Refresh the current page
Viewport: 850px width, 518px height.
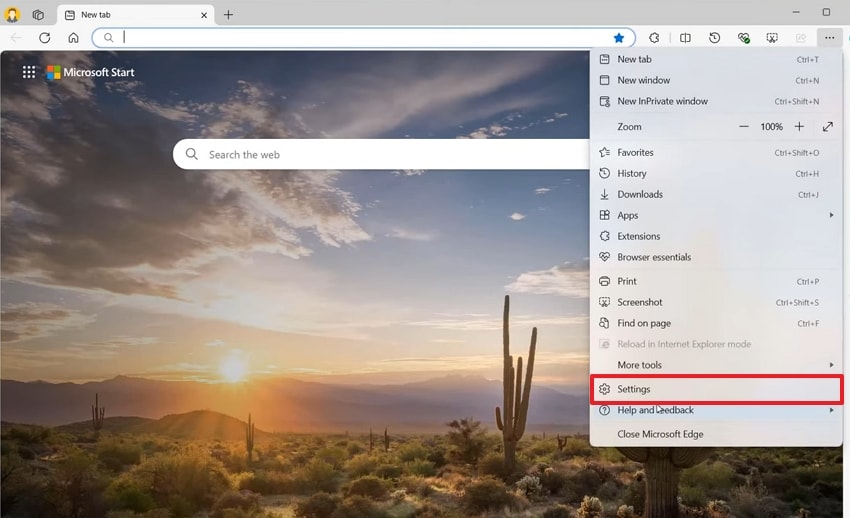(45, 37)
